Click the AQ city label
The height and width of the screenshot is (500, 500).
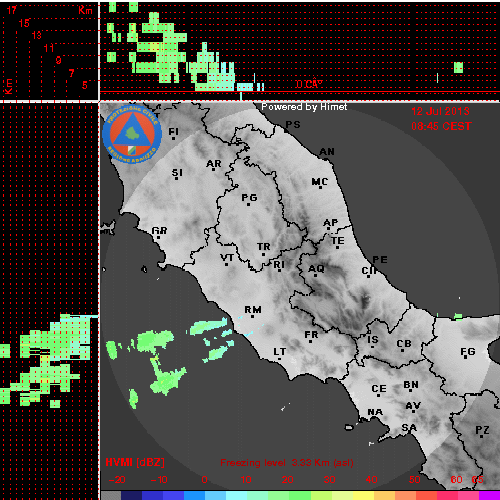coord(316,269)
